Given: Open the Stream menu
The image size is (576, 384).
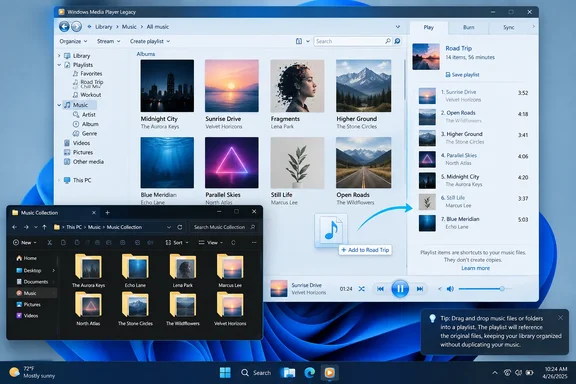Looking at the screenshot, I should click(108, 41).
